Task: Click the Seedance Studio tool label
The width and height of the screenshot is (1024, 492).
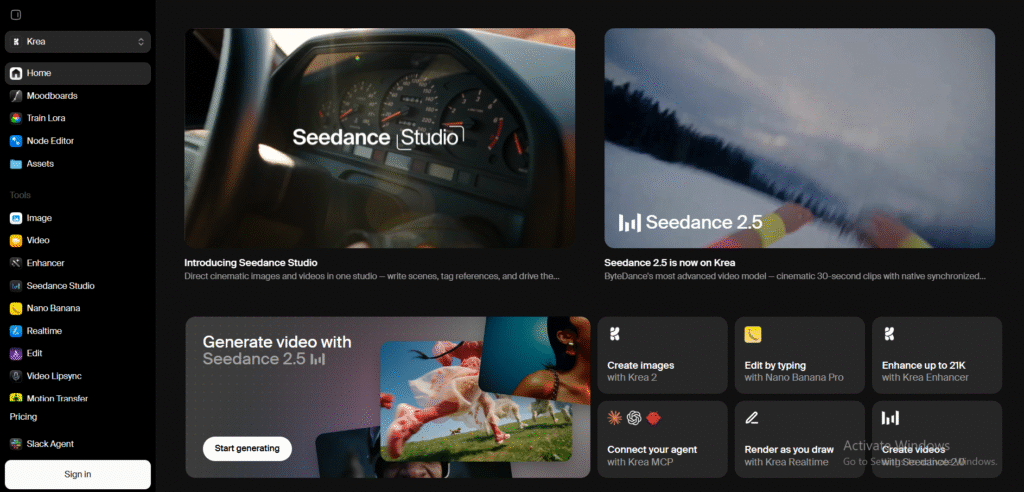Action: pos(61,286)
